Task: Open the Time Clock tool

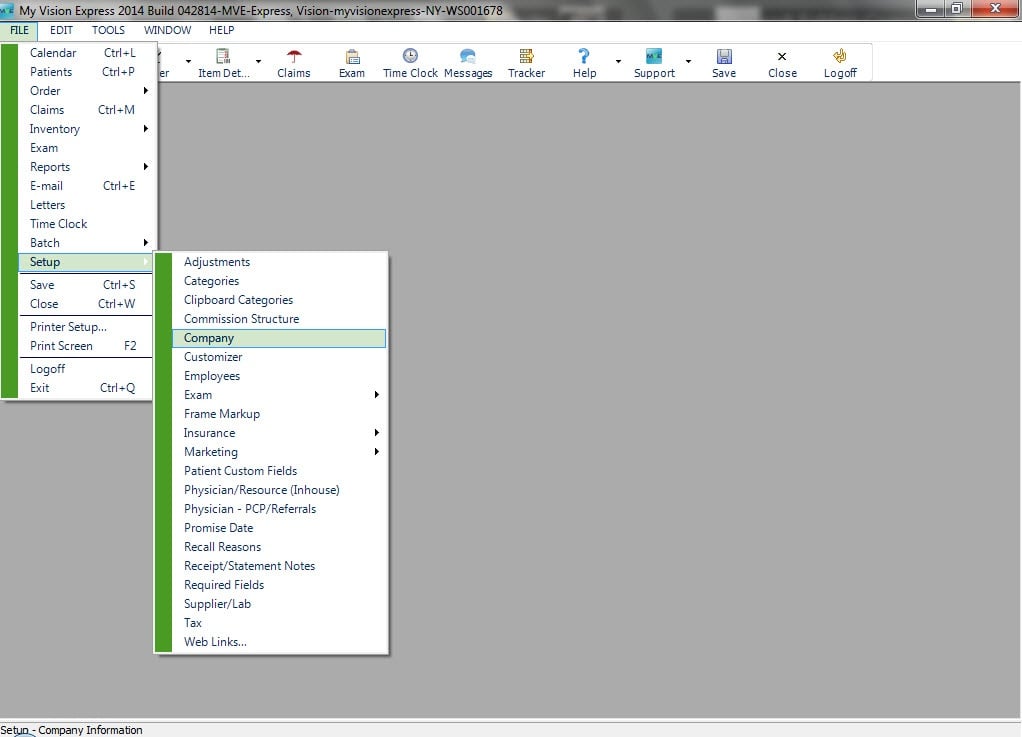Action: pyautogui.click(x=409, y=62)
